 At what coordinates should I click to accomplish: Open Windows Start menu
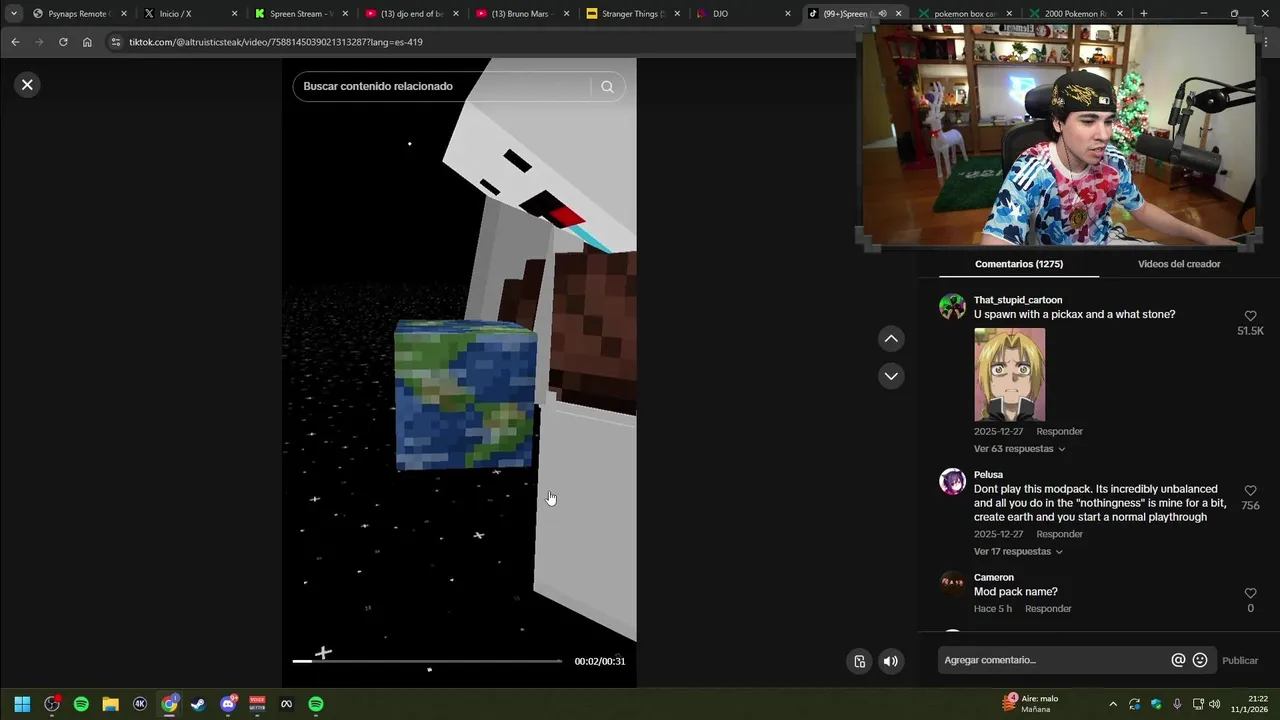coord(22,704)
